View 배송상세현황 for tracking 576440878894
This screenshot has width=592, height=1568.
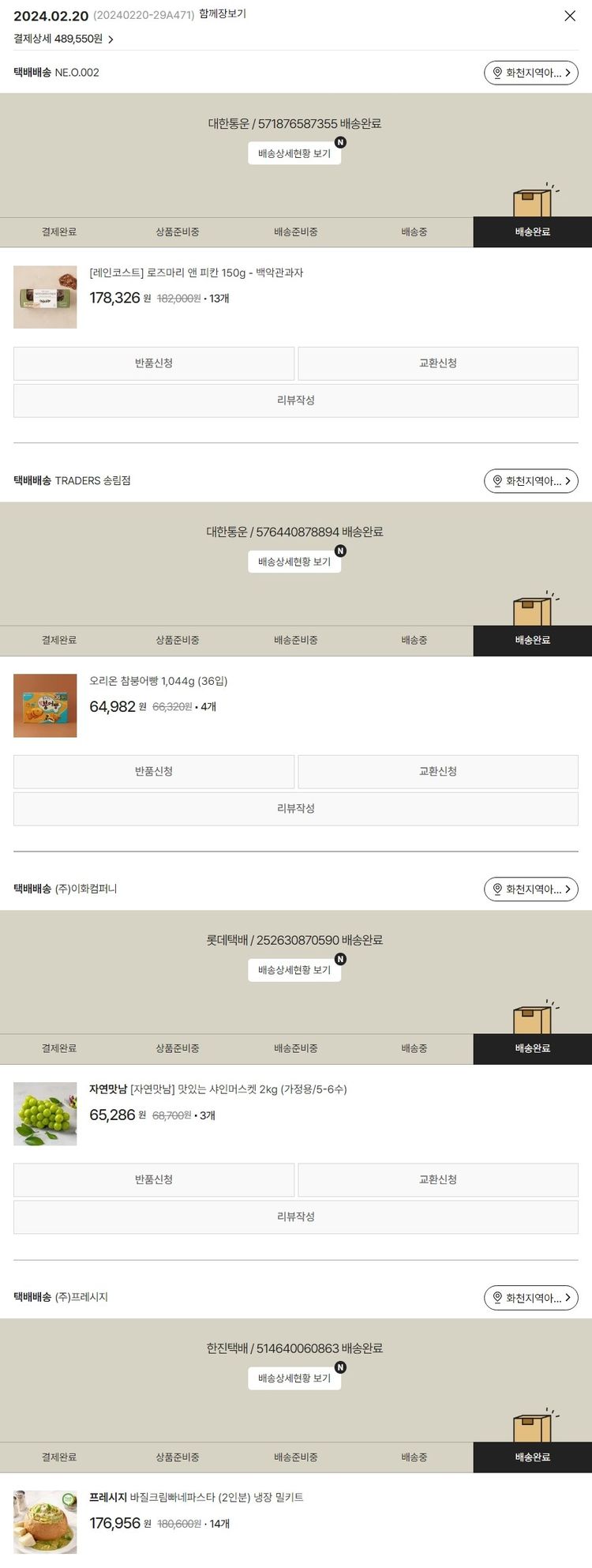tap(294, 562)
